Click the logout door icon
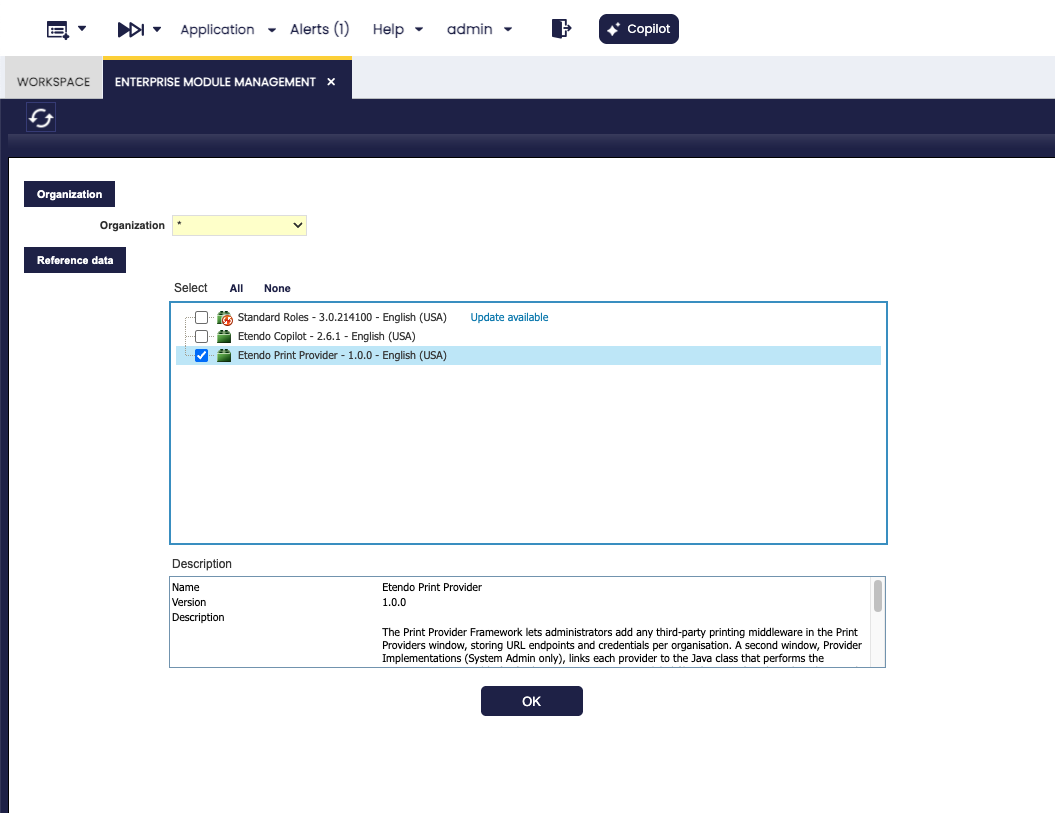Viewport: 1055px width, 813px height. coord(561,29)
